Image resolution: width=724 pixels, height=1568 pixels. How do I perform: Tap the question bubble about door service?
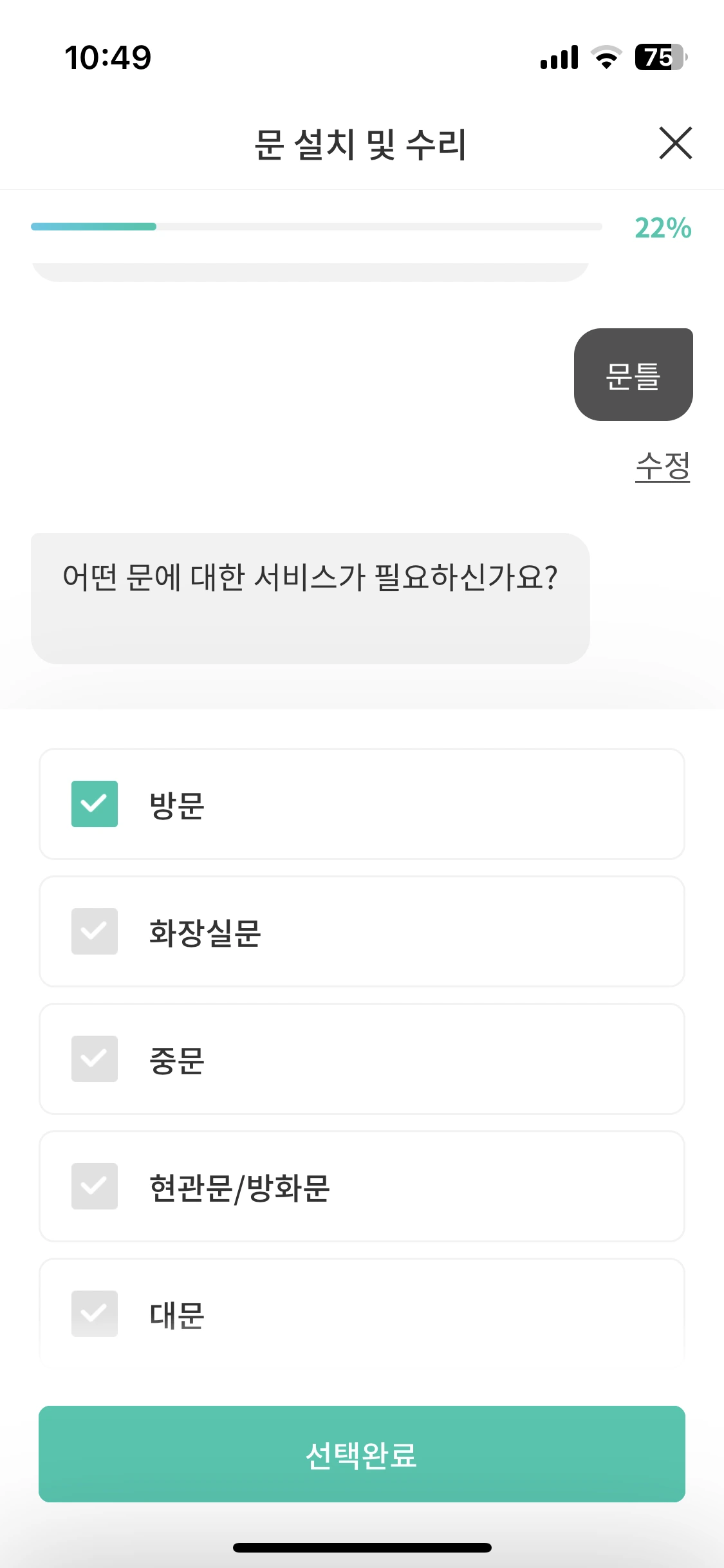[310, 599]
